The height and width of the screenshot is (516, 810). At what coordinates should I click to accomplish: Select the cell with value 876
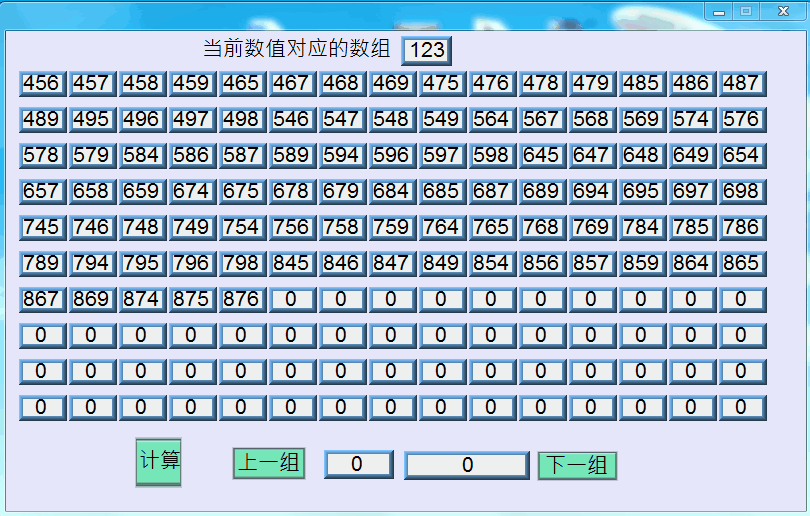click(x=241, y=299)
